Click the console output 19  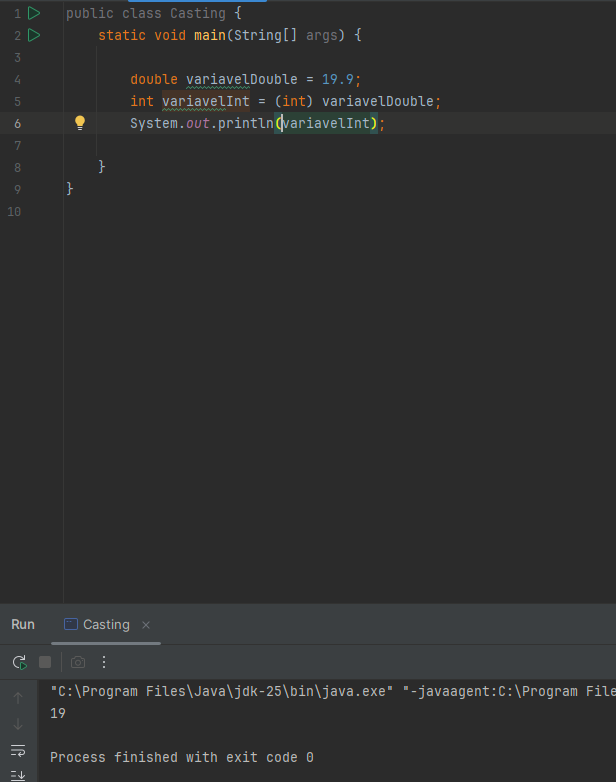58,713
